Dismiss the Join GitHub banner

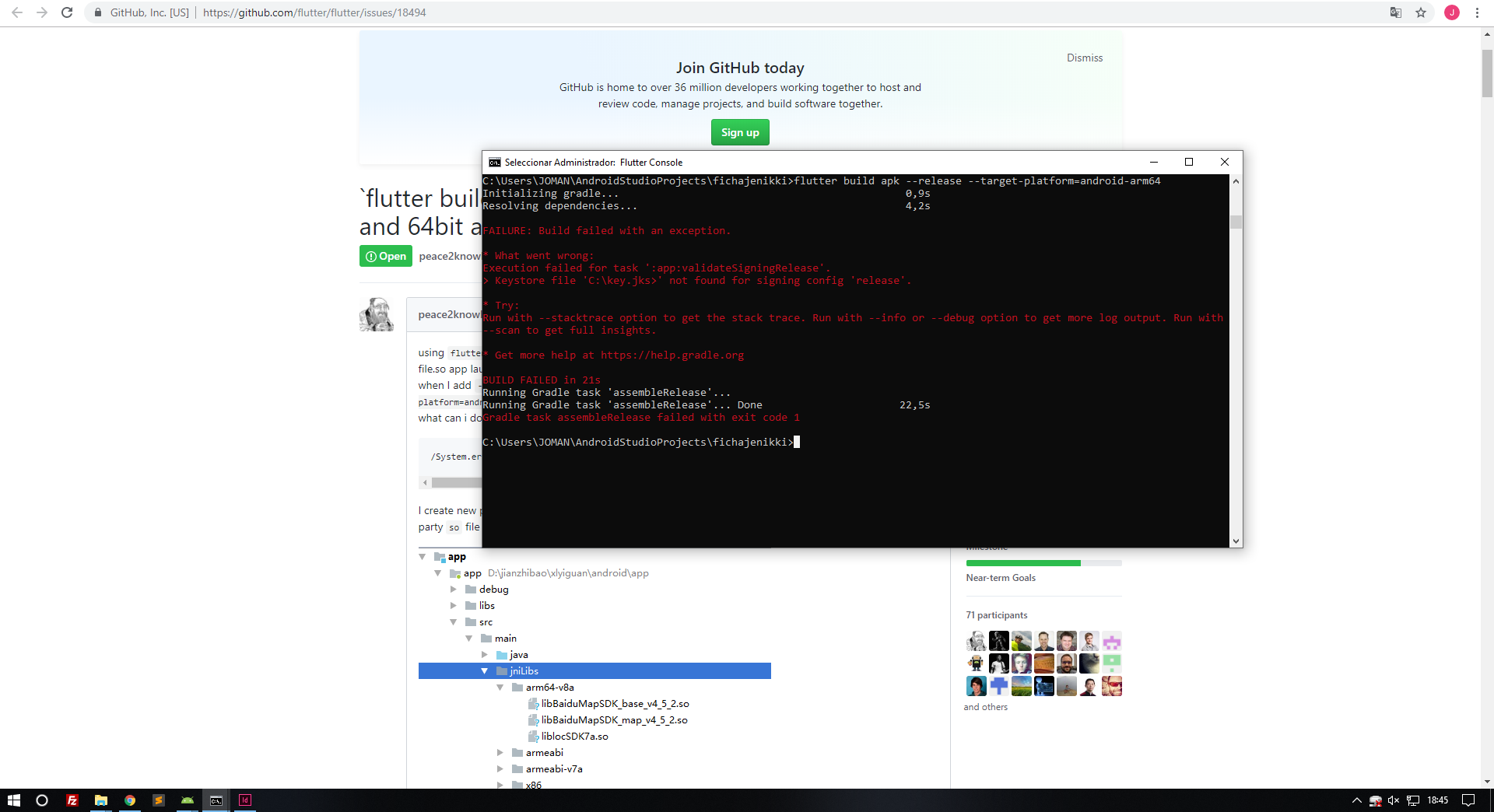coord(1085,58)
